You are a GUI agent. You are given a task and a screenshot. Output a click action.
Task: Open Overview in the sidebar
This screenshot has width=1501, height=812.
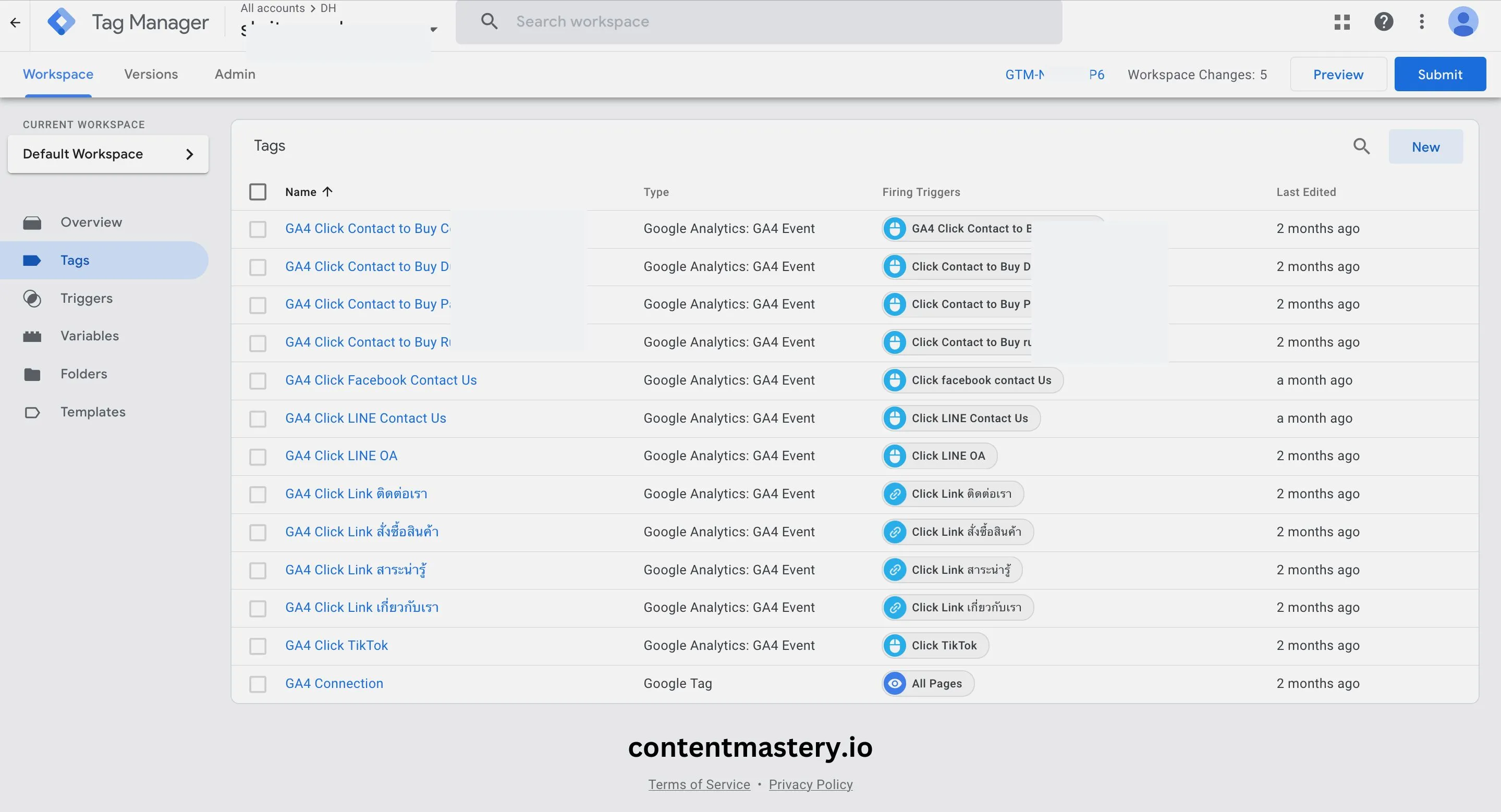pyautogui.click(x=104, y=223)
